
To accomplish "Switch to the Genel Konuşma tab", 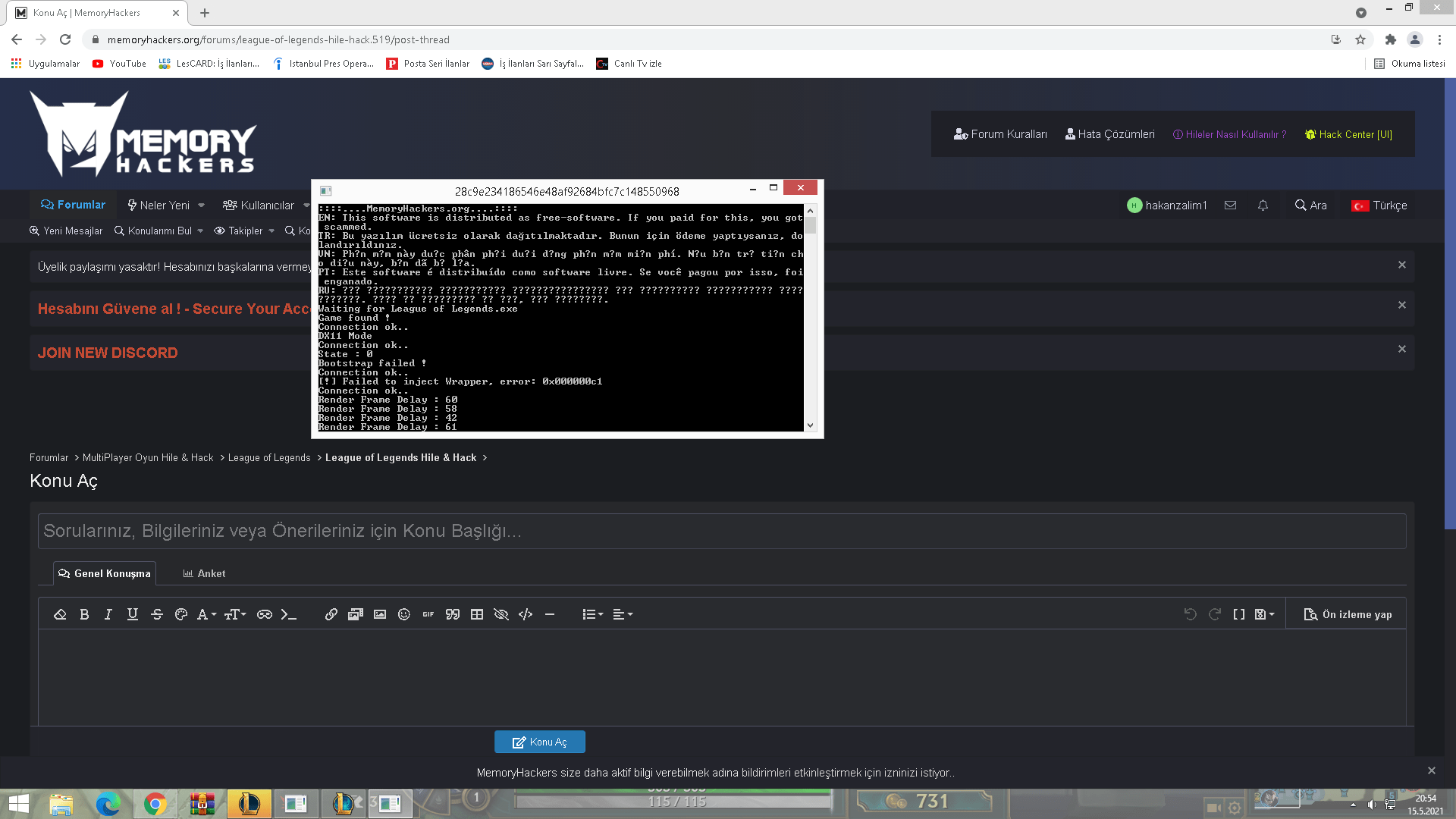I will pyautogui.click(x=105, y=573).
